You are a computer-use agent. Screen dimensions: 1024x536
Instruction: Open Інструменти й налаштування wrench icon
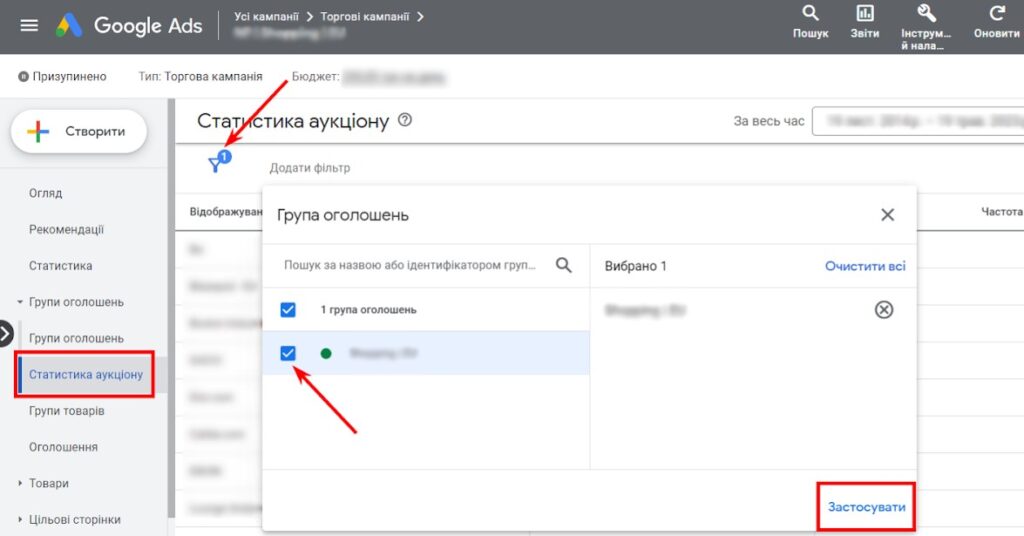(926, 27)
